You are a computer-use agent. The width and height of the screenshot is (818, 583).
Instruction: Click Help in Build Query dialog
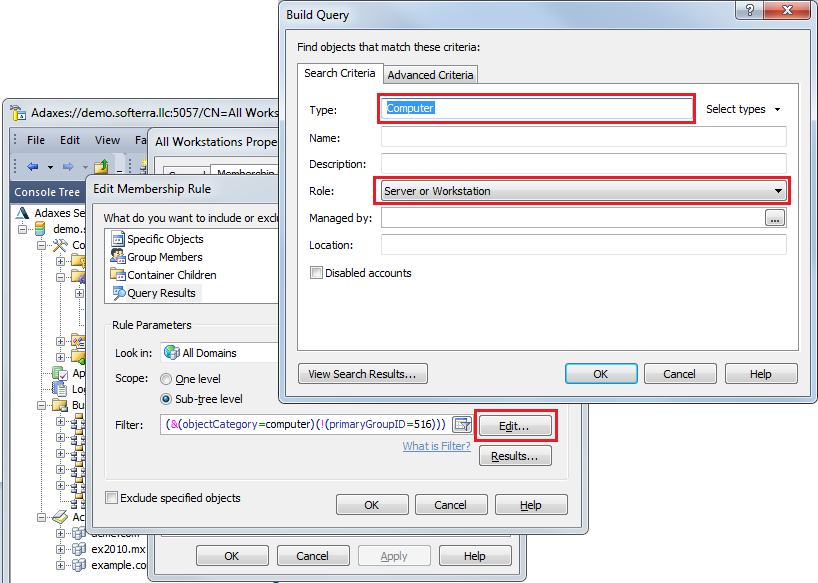point(761,374)
